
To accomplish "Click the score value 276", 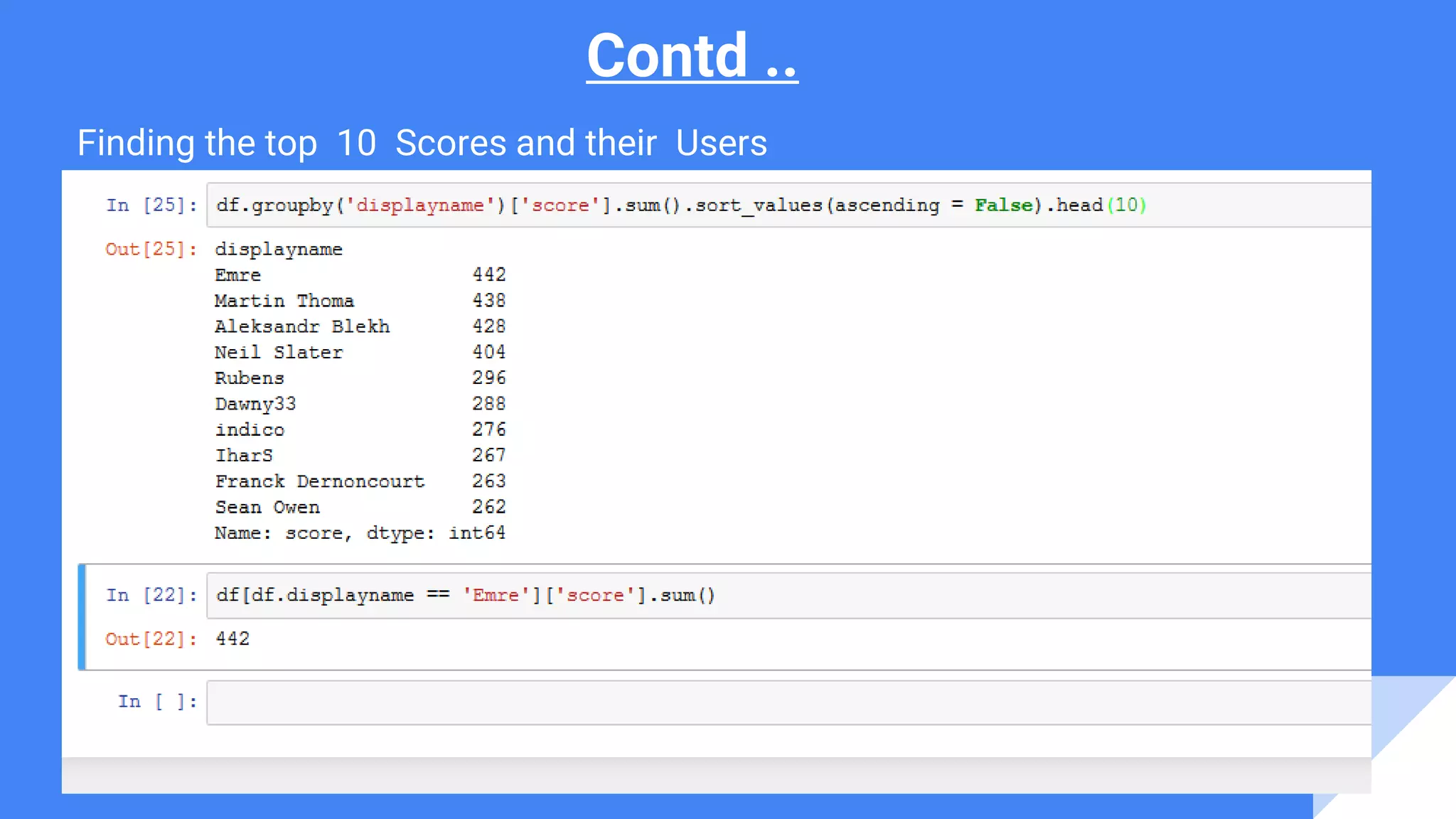I will [x=489, y=429].
